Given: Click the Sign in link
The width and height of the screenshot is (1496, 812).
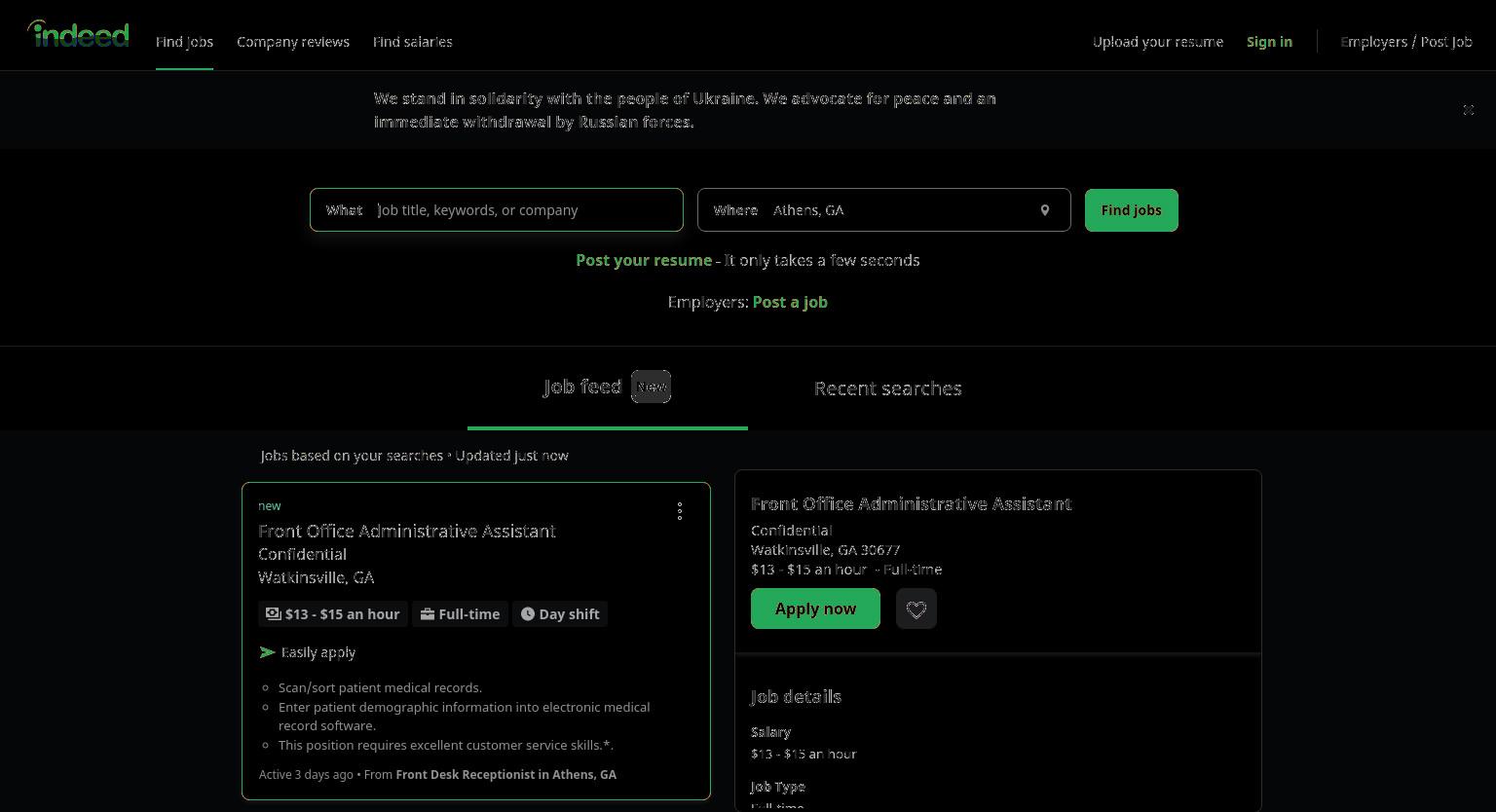Looking at the screenshot, I should coord(1269,42).
